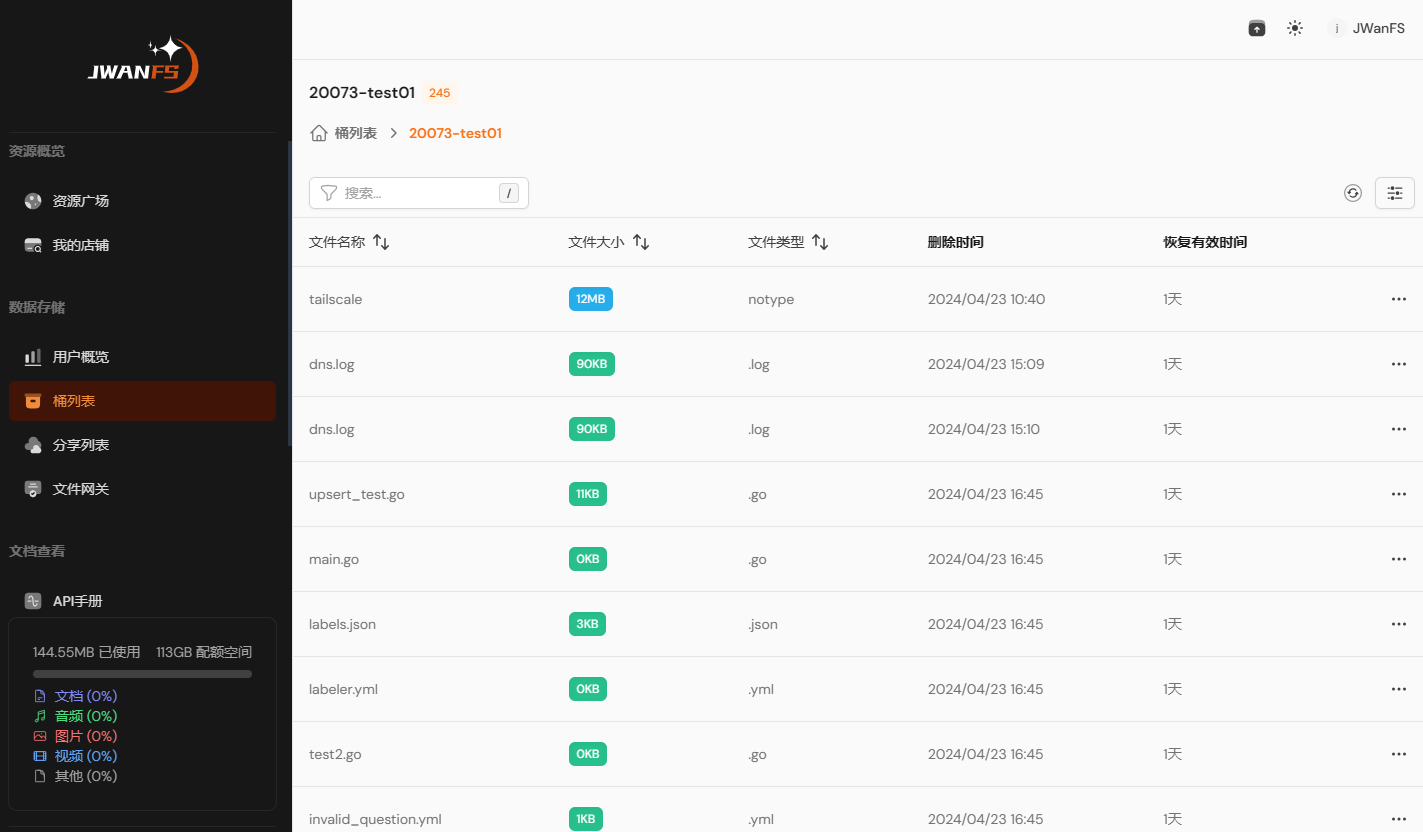The width and height of the screenshot is (1423, 832).
Task: Click the 2024/04/23 10:40 deletion time
Action: [x=986, y=299]
